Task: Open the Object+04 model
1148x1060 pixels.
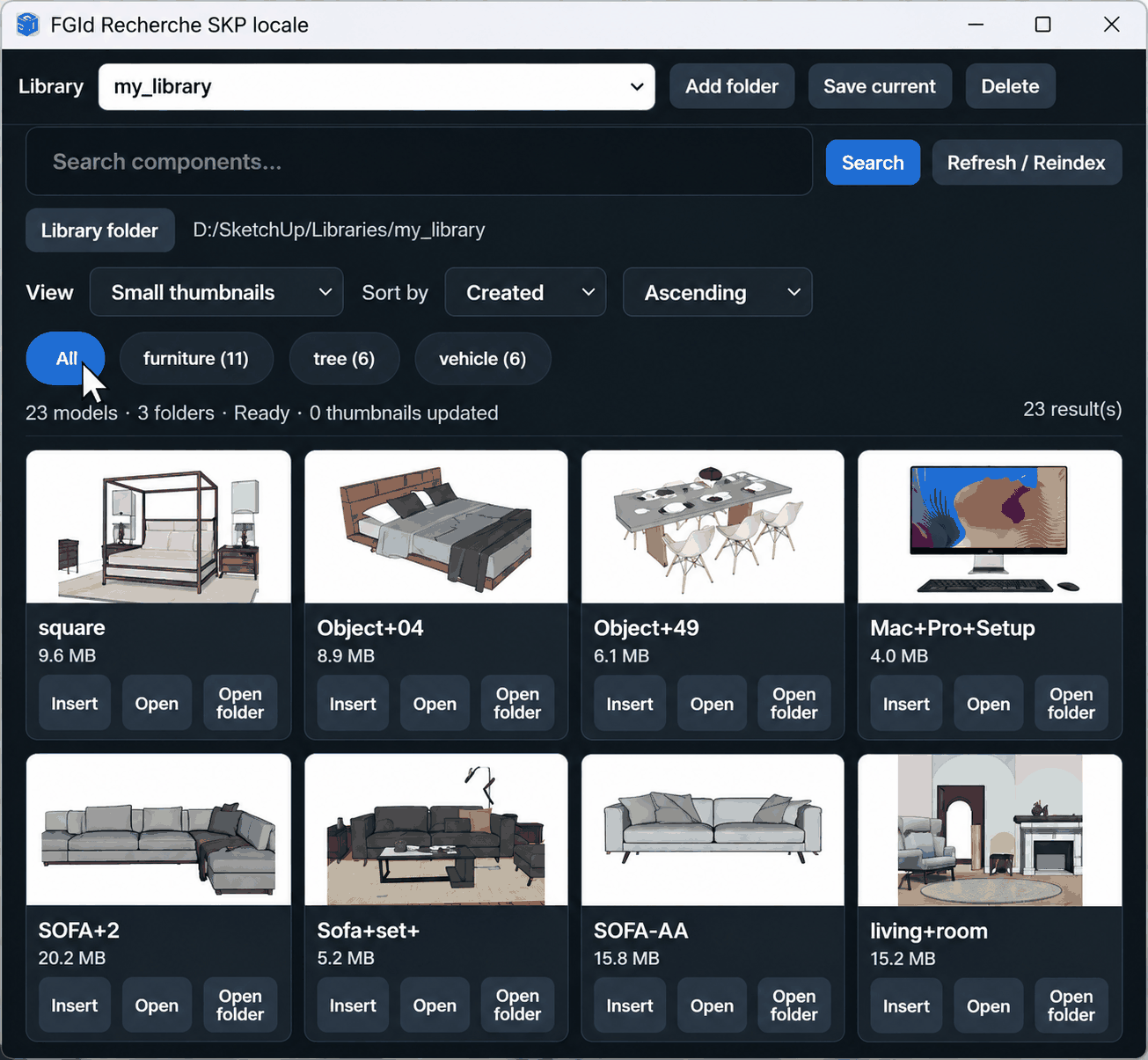Action: (435, 704)
